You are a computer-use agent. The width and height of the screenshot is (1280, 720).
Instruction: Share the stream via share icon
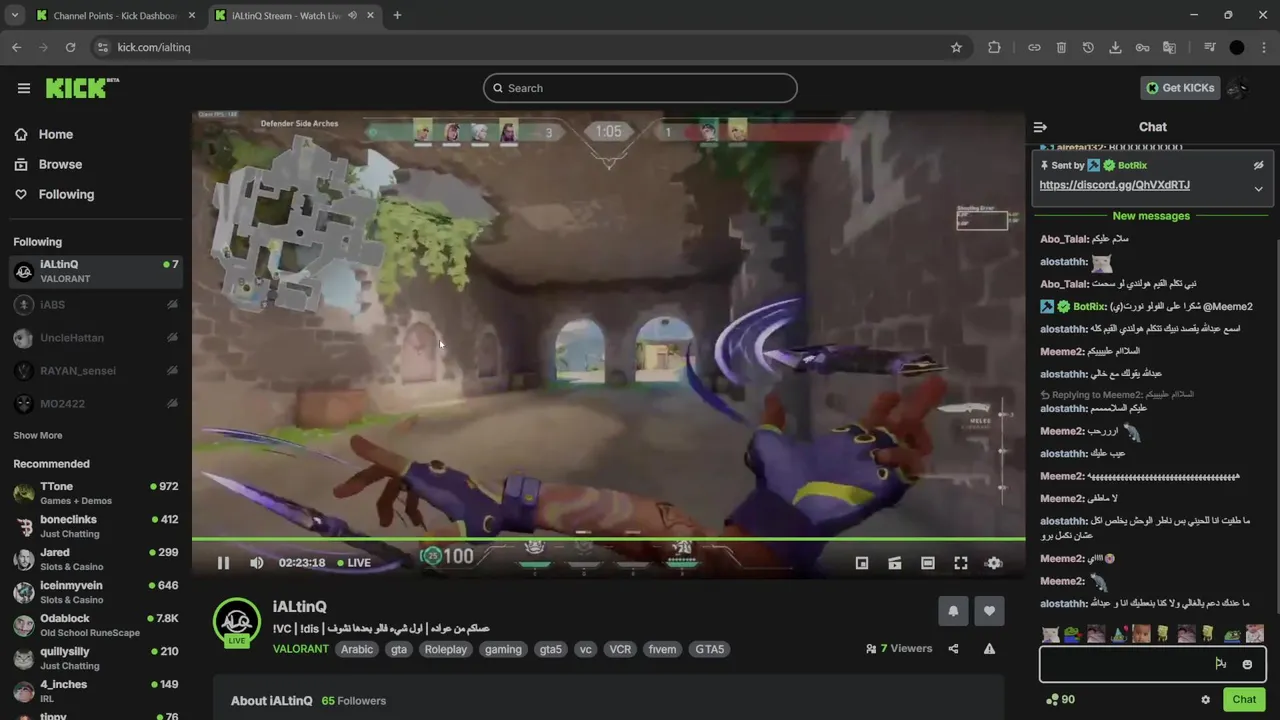point(953,649)
